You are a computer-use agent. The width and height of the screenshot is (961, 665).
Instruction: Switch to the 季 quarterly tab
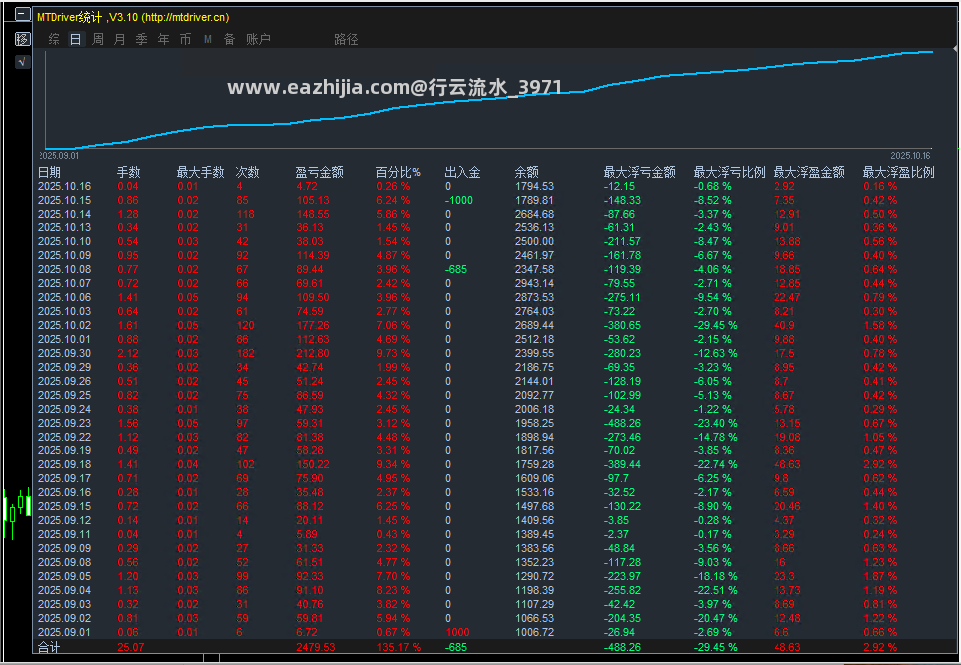(x=142, y=39)
